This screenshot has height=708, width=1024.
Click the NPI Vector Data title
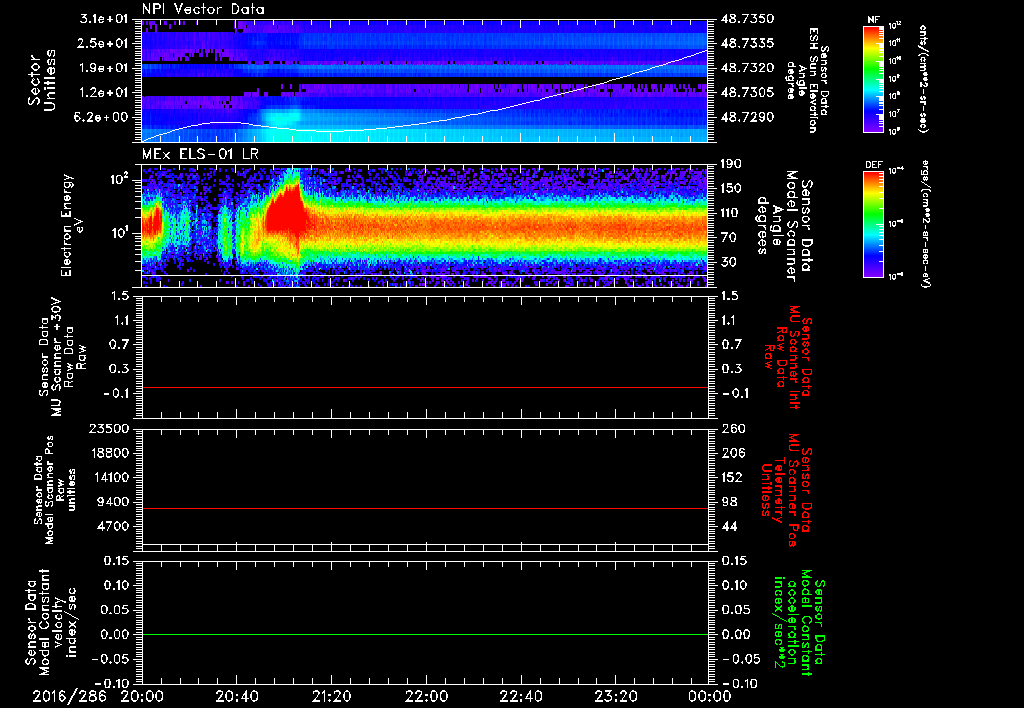coord(203,9)
